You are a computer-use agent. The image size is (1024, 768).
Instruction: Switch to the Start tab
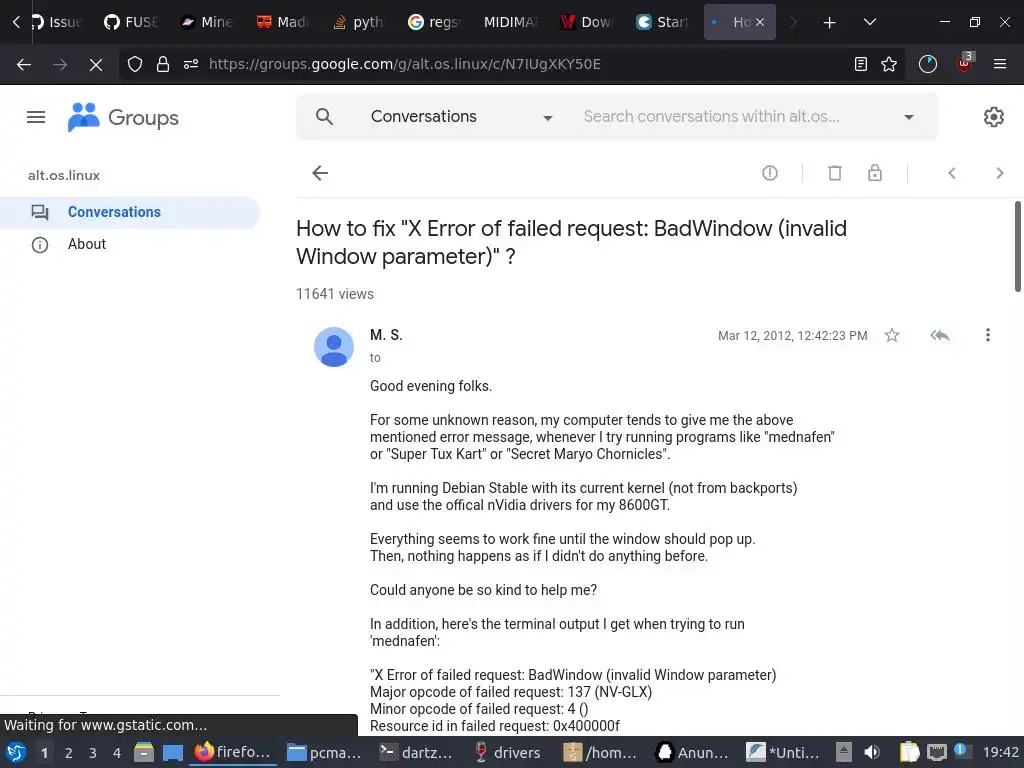click(x=662, y=22)
